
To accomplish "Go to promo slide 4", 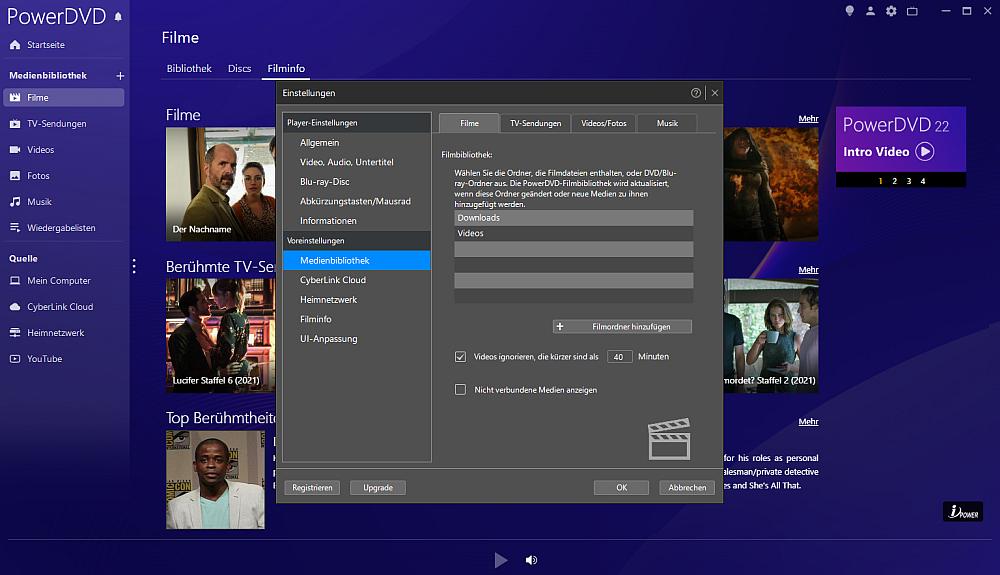I will tap(922, 181).
